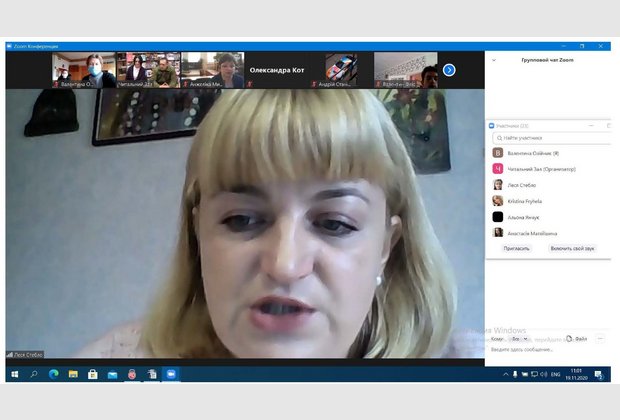Show hidden system tray icons

click(x=505, y=374)
